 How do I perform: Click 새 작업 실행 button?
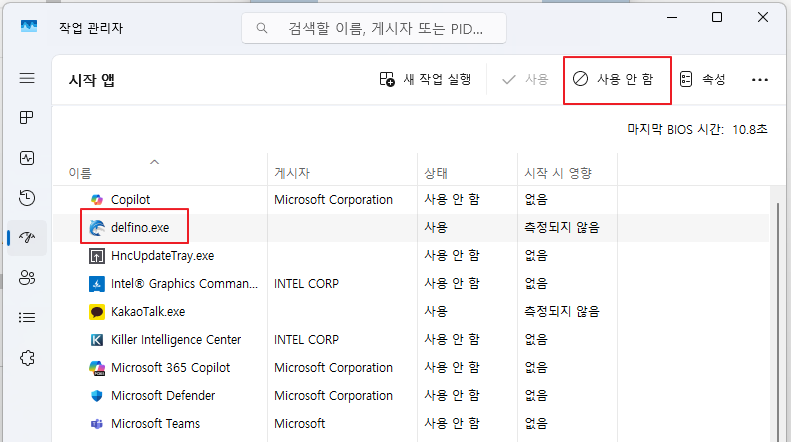(425, 79)
